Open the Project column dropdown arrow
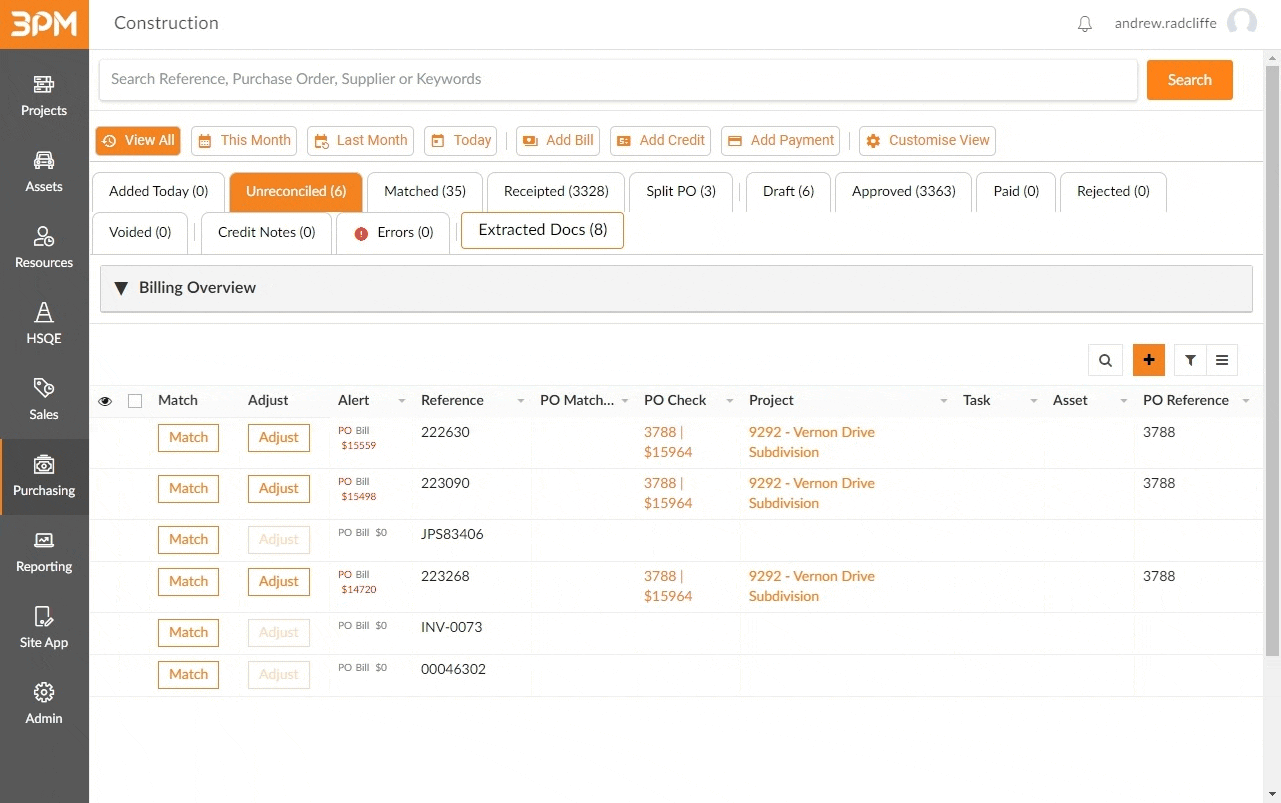Screen dimensions: 1281x803 coord(943,401)
